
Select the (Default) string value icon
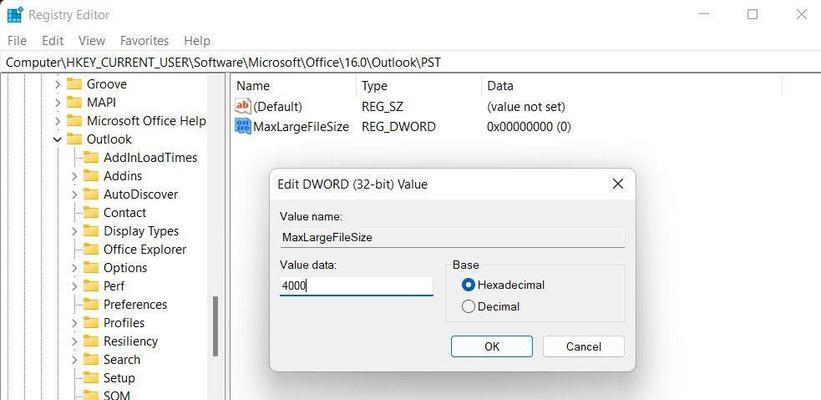click(x=243, y=106)
